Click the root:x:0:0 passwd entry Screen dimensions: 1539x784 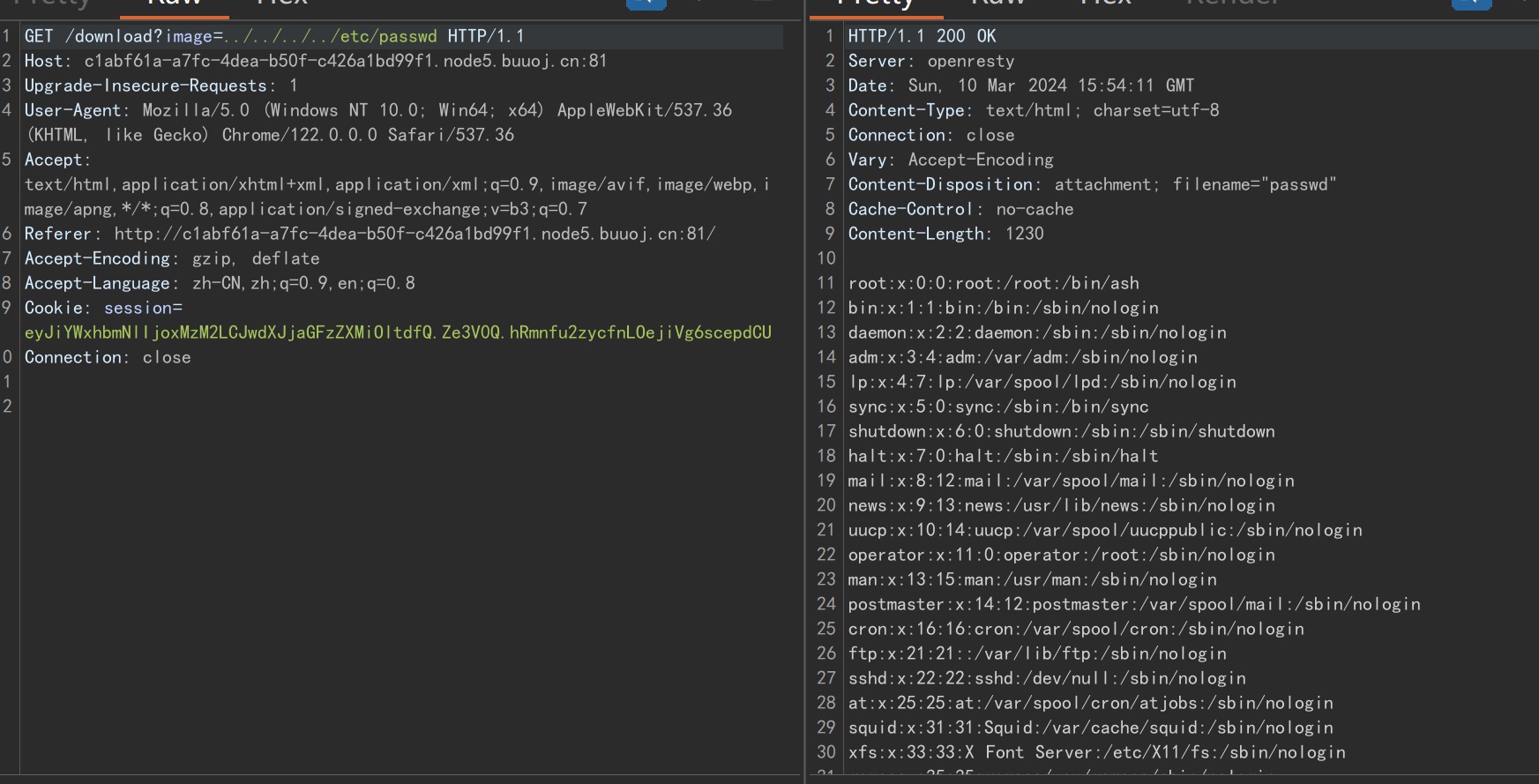pyautogui.click(x=994, y=283)
